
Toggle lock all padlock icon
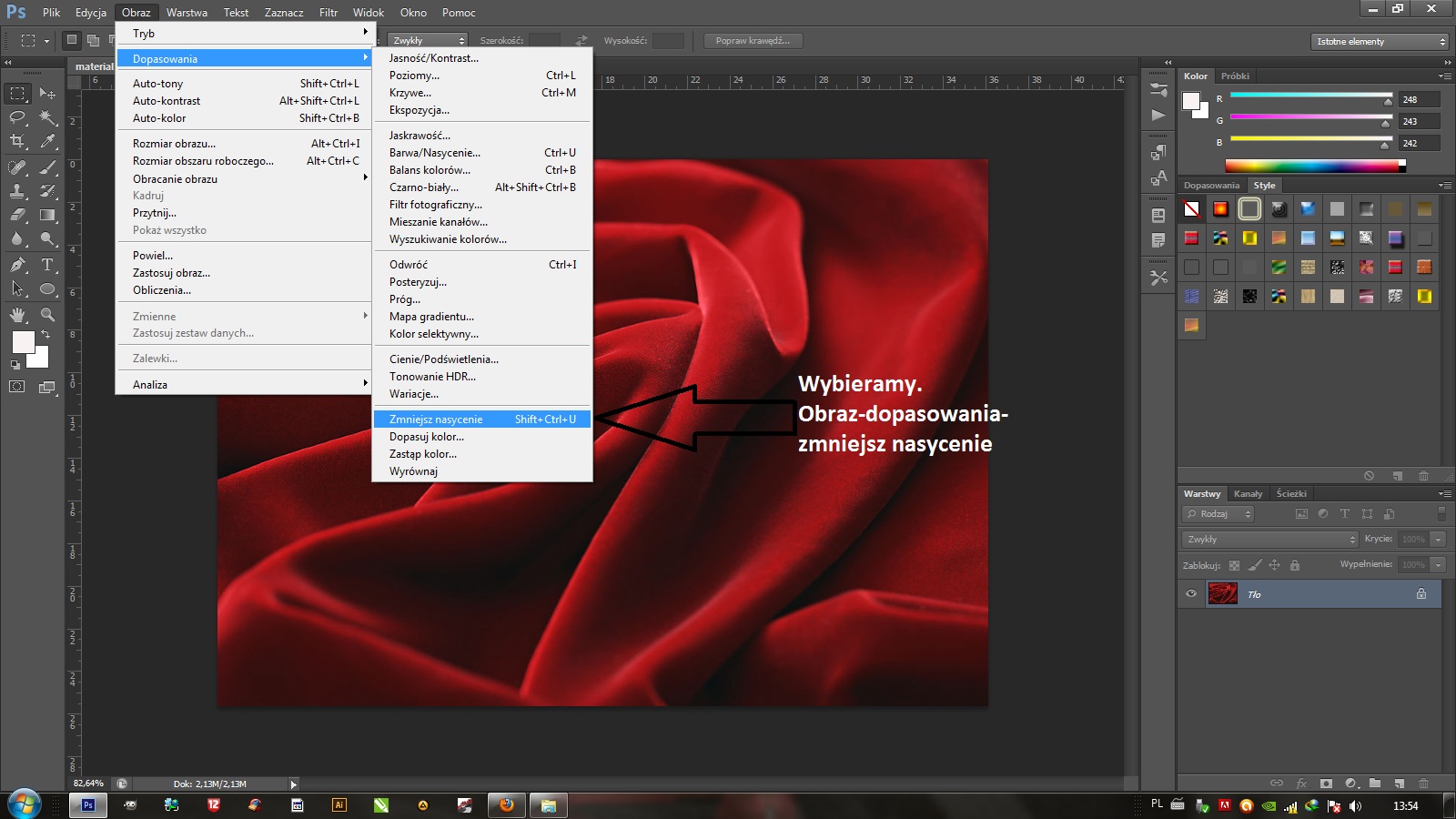[x=1295, y=565]
